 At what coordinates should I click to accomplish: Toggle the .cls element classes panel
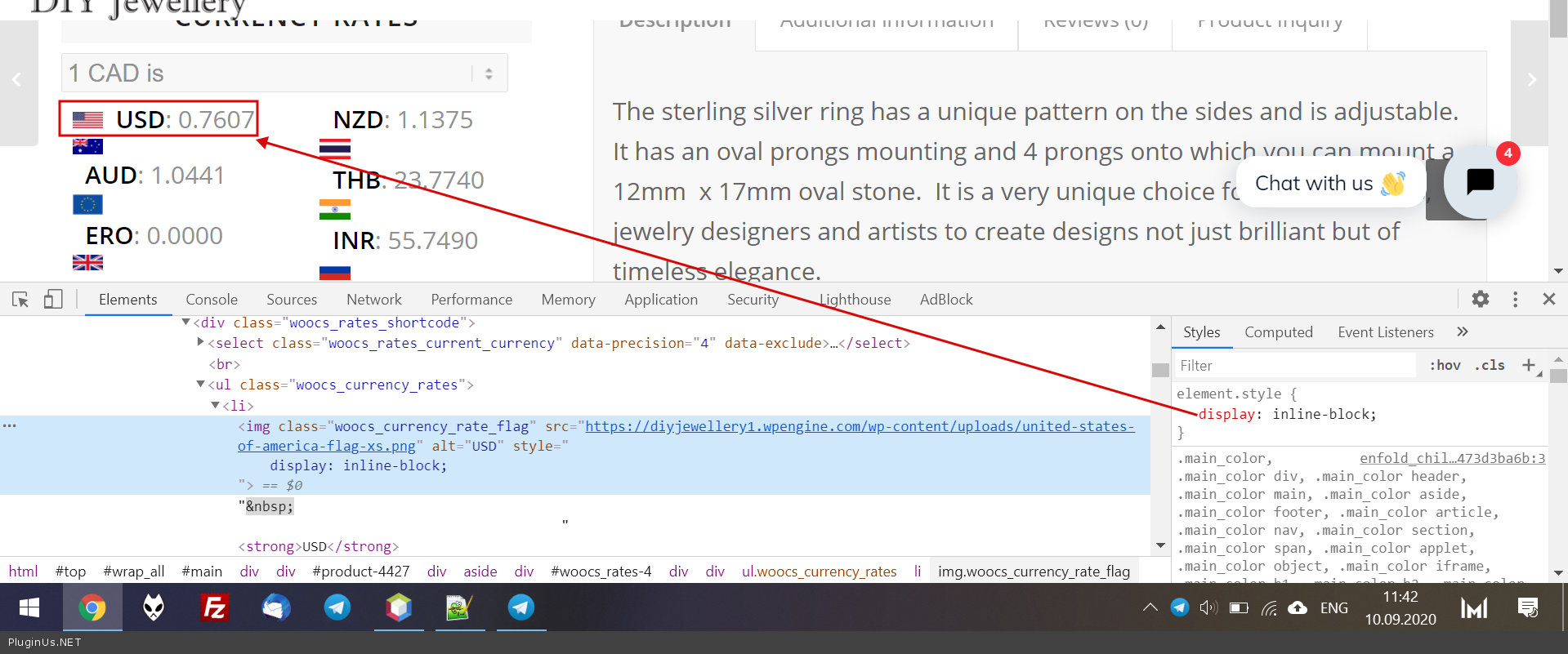click(1490, 365)
